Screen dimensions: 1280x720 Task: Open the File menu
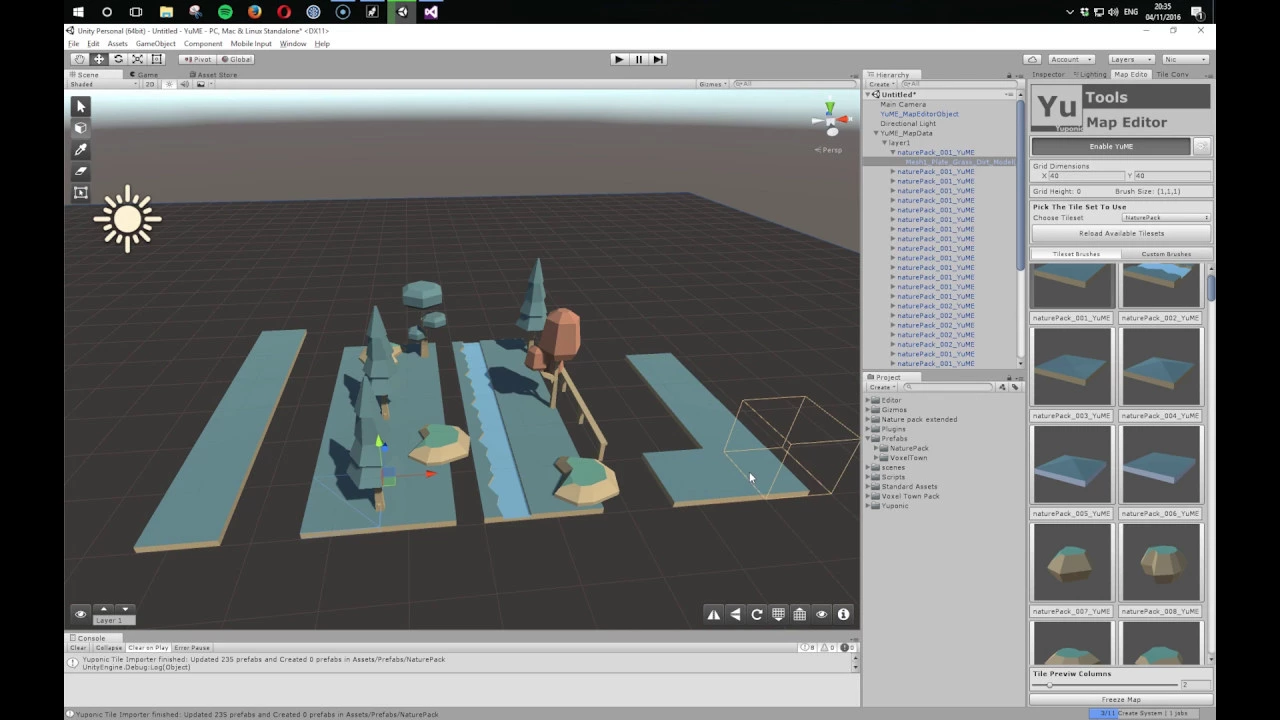[73, 44]
